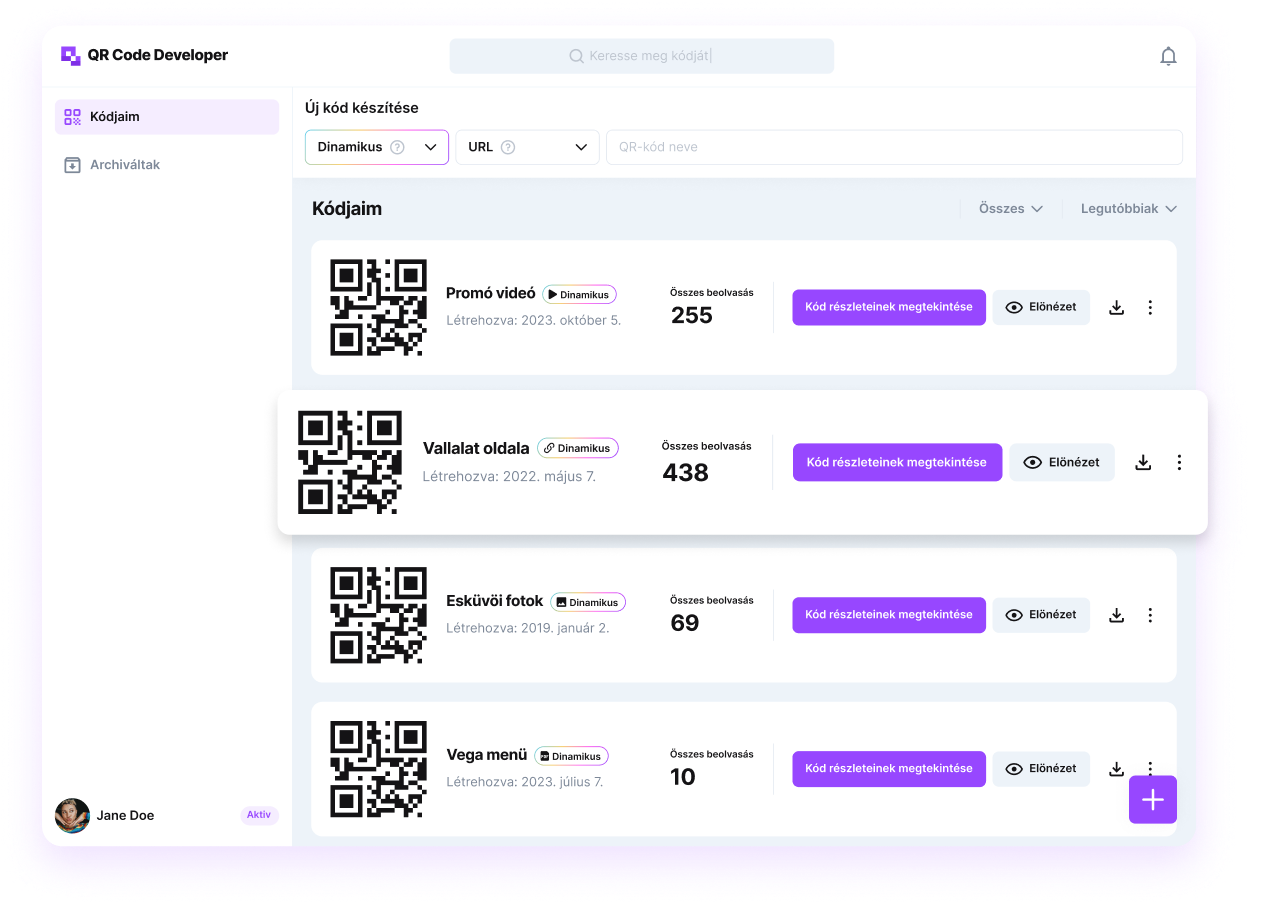Click the QR Code Developer logo icon
Viewport: 1266px width, 903px height.
point(70,56)
